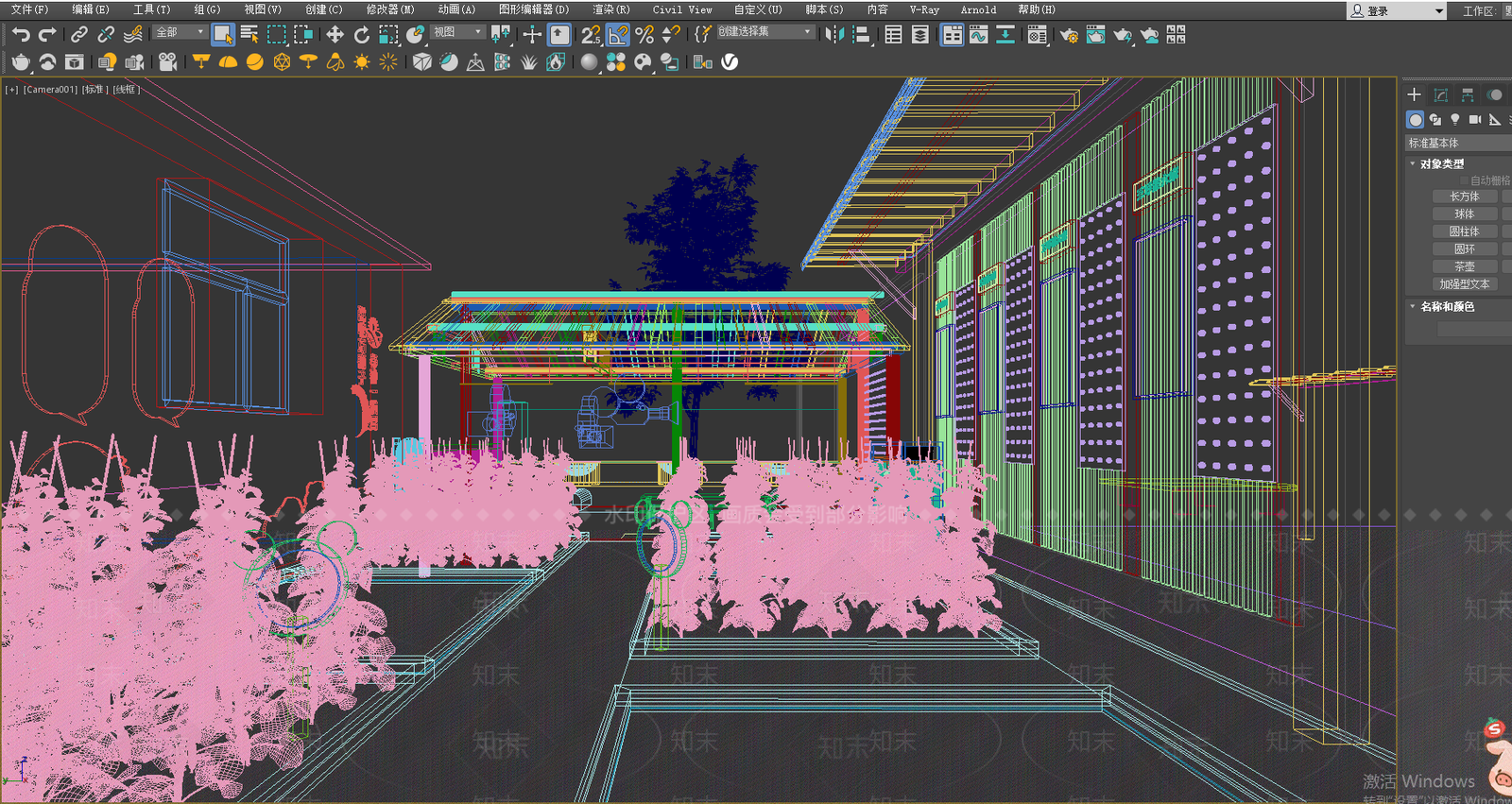Click the 球体 sphere button
1512x804 pixels.
click(x=1465, y=214)
